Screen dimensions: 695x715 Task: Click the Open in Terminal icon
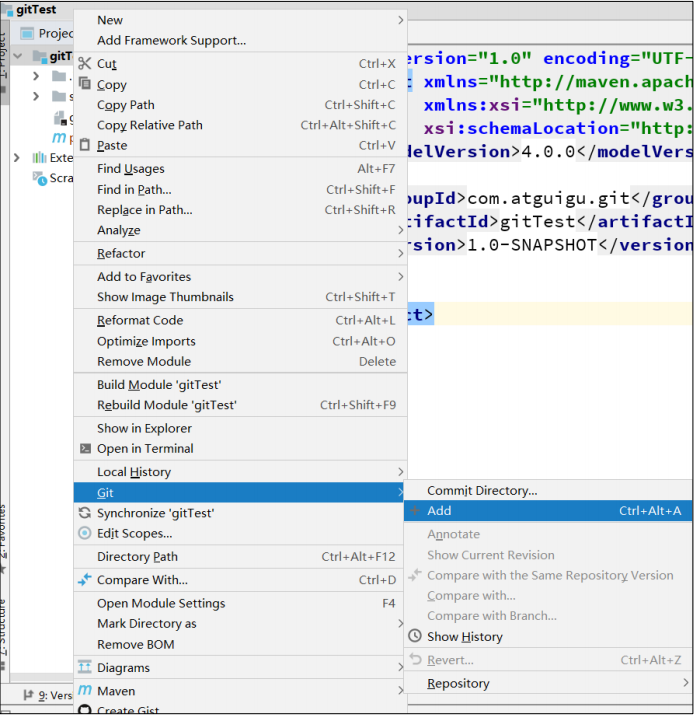click(85, 448)
